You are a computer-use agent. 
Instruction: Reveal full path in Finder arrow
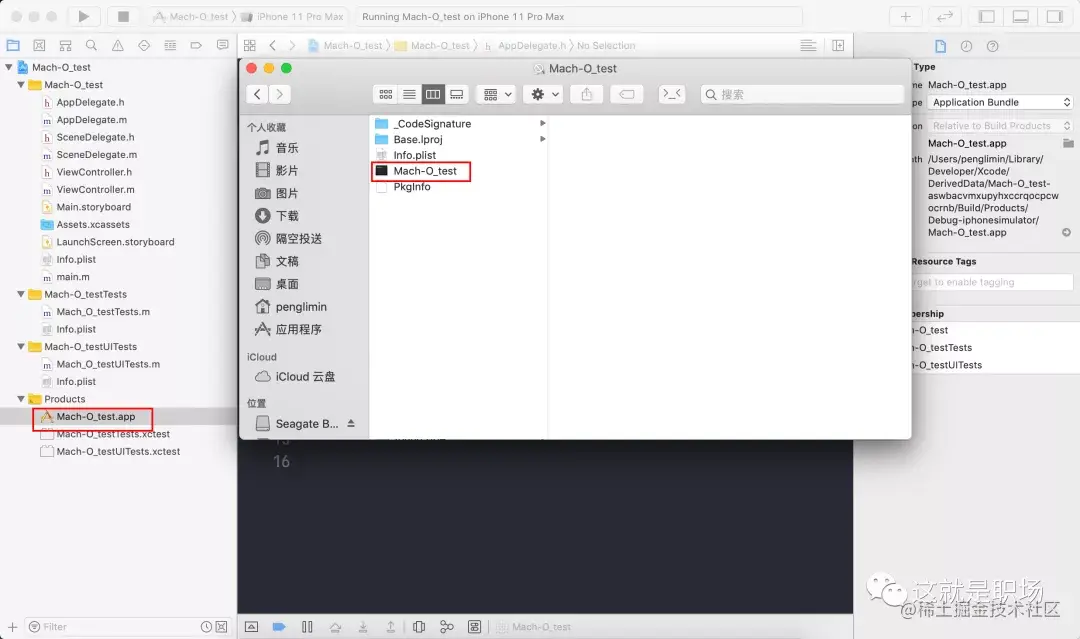point(1066,233)
